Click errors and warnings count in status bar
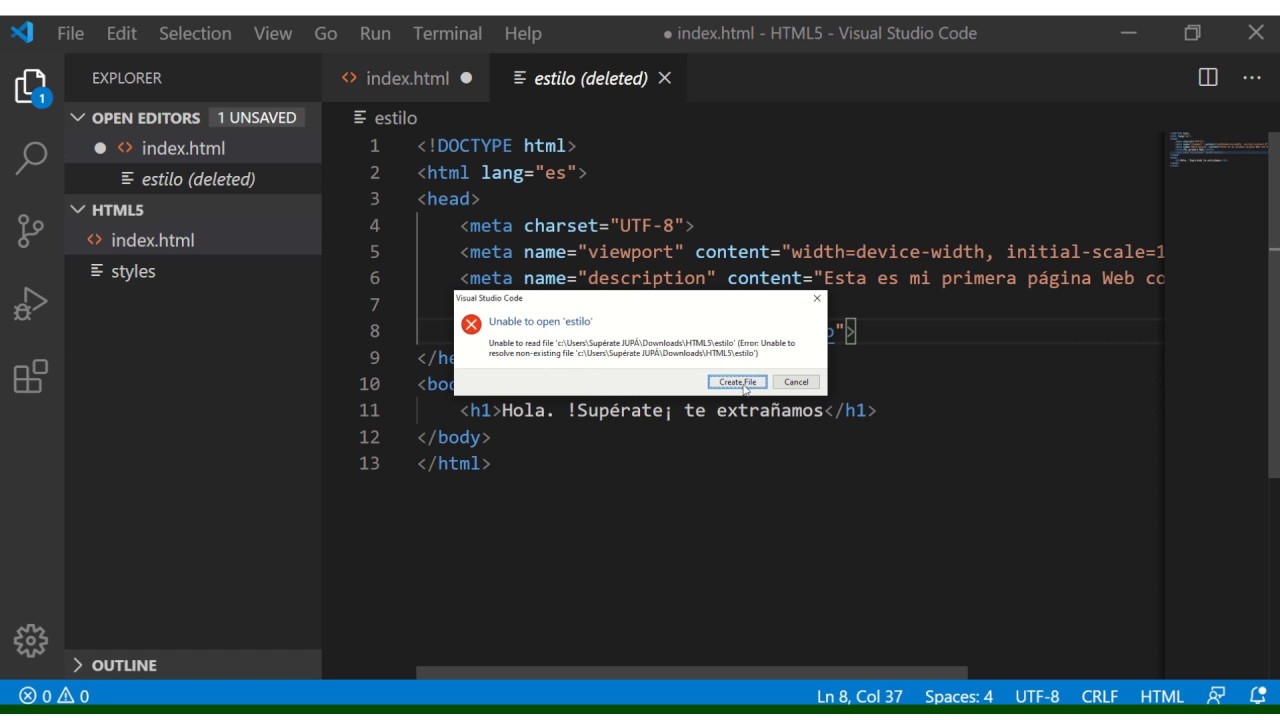The image size is (1280, 720). 54,696
